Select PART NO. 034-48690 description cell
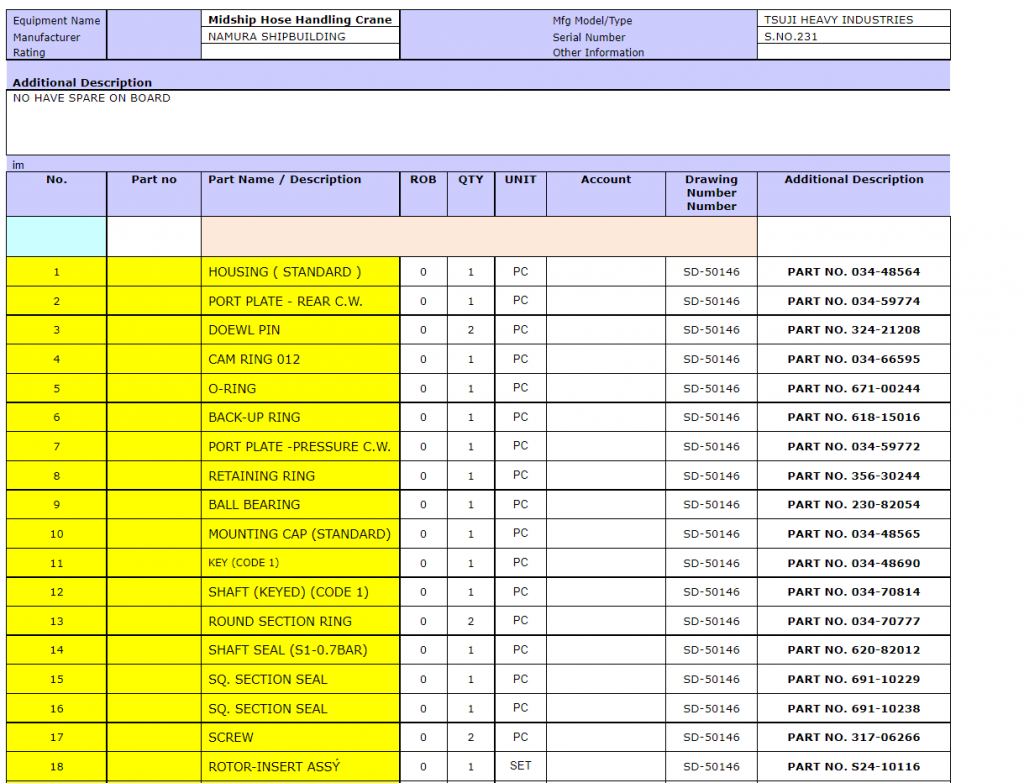The width and height of the screenshot is (1024, 783). (x=853, y=563)
